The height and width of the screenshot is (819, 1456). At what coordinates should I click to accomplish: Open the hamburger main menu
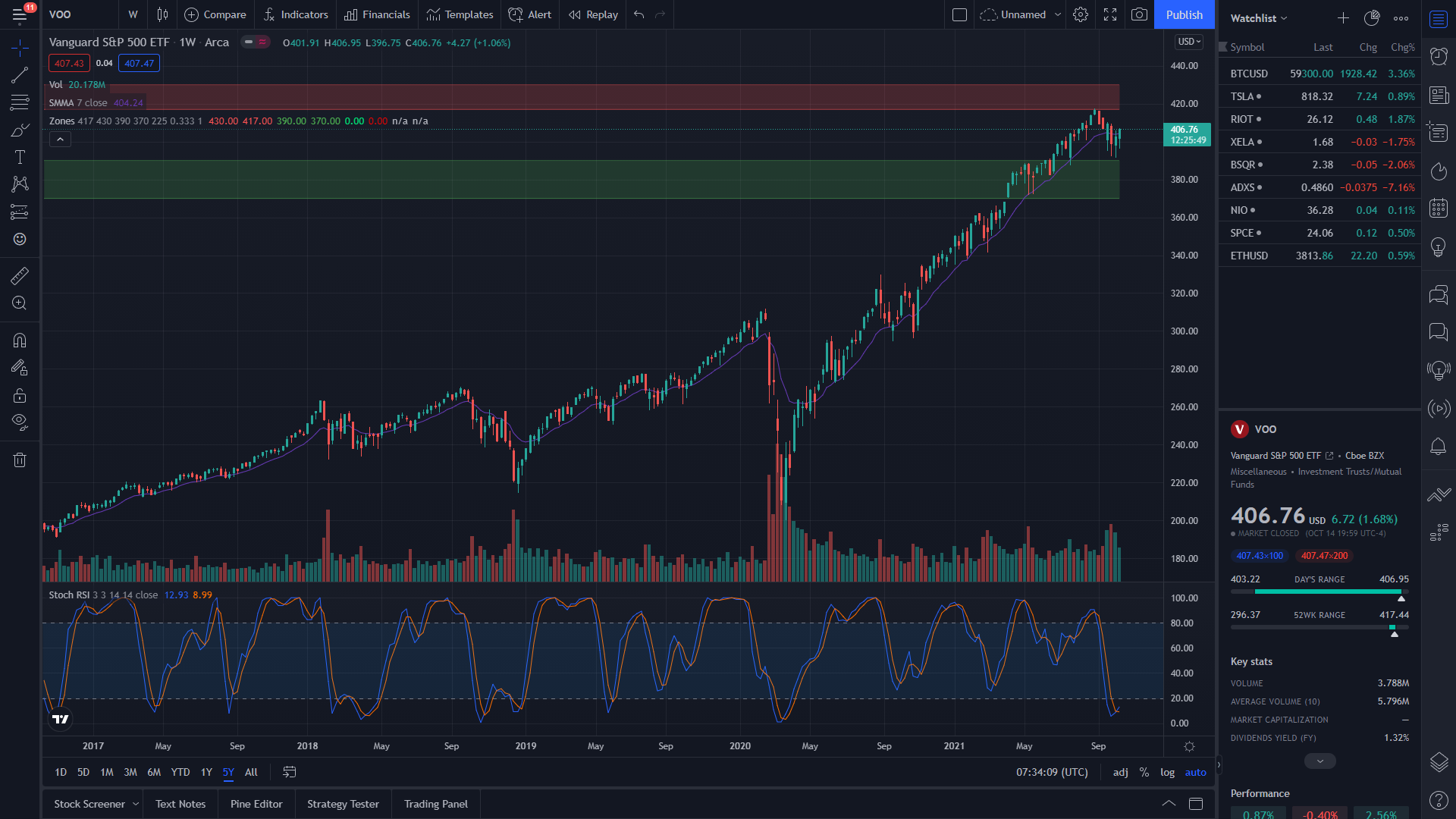pos(20,14)
